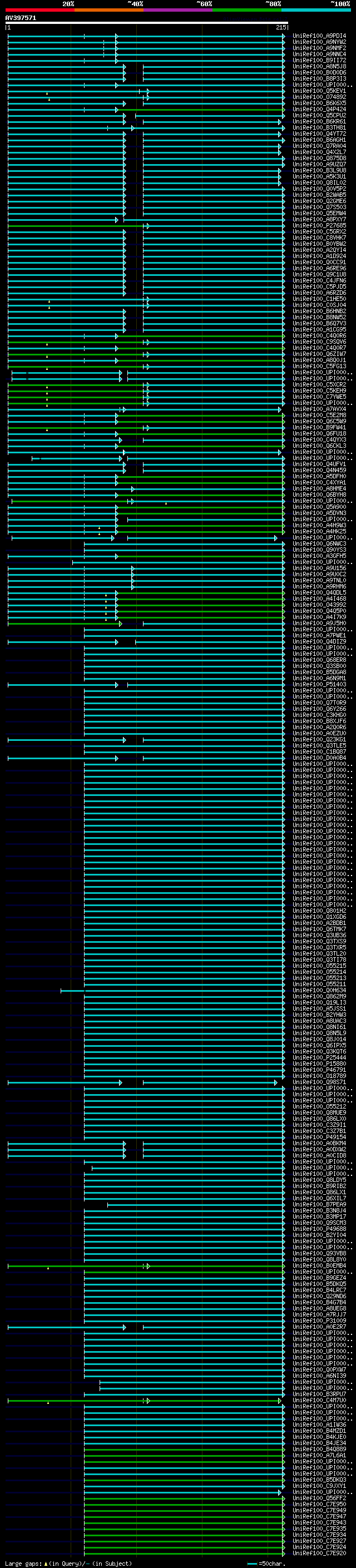356x1568 pixels.
Task: Open hit UniRef100_A9PDI4
Action: click(x=319, y=36)
